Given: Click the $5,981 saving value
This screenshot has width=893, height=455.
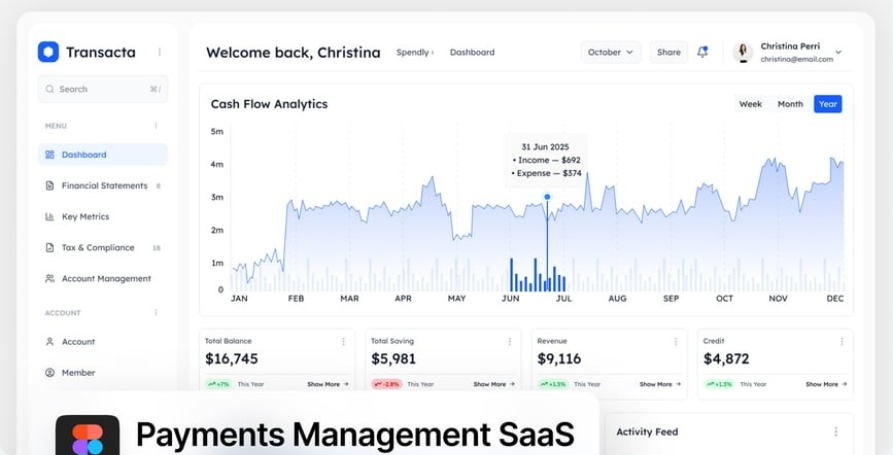Looking at the screenshot, I should 394,359.
